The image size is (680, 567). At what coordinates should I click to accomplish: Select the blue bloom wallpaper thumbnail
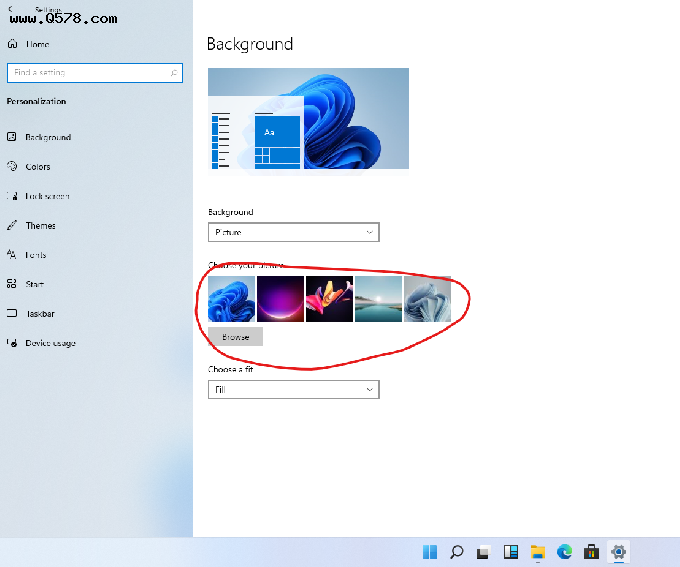tap(232, 299)
